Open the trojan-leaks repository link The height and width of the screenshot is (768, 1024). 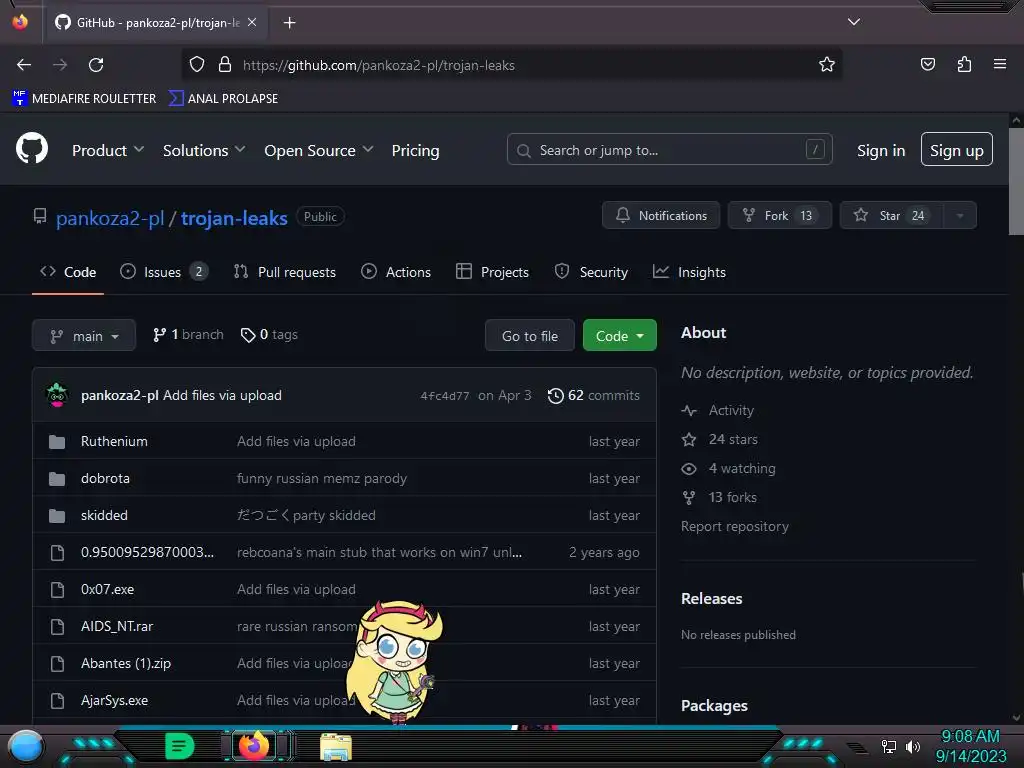pyautogui.click(x=234, y=218)
